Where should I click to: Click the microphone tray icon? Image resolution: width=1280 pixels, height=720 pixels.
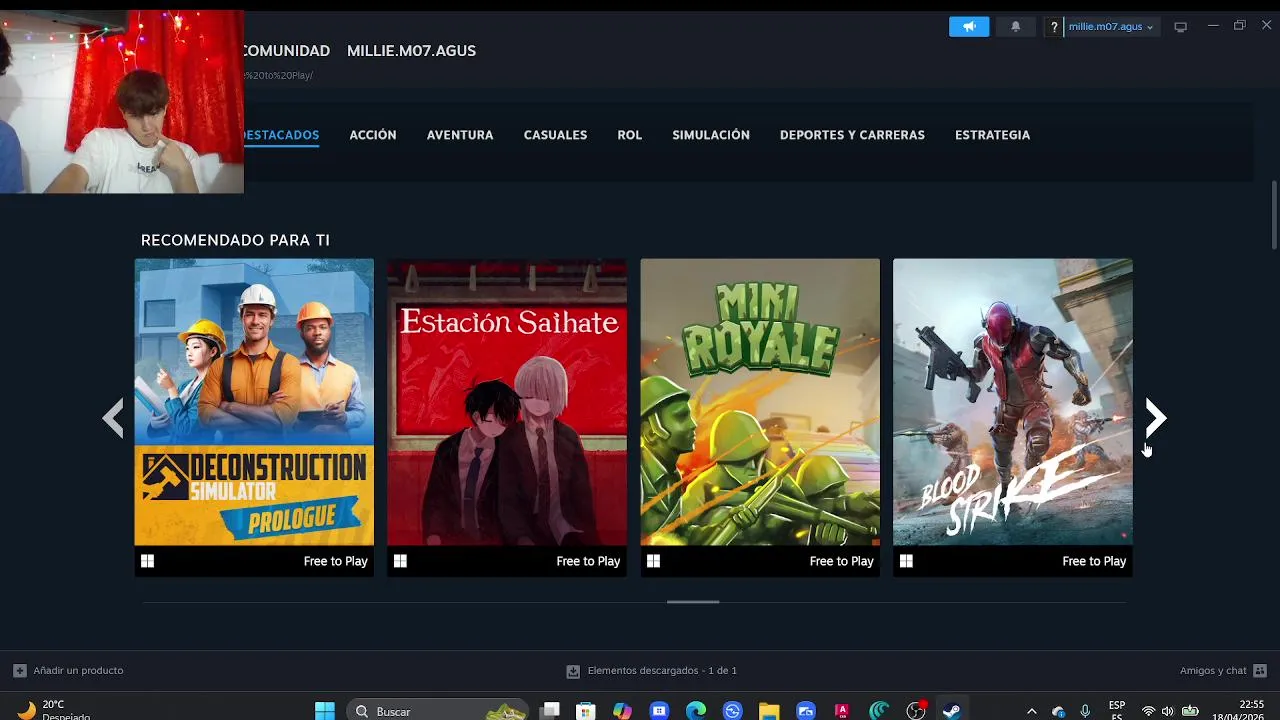1085,711
